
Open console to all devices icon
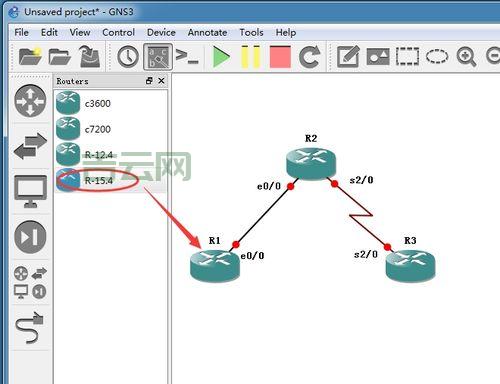click(187, 57)
